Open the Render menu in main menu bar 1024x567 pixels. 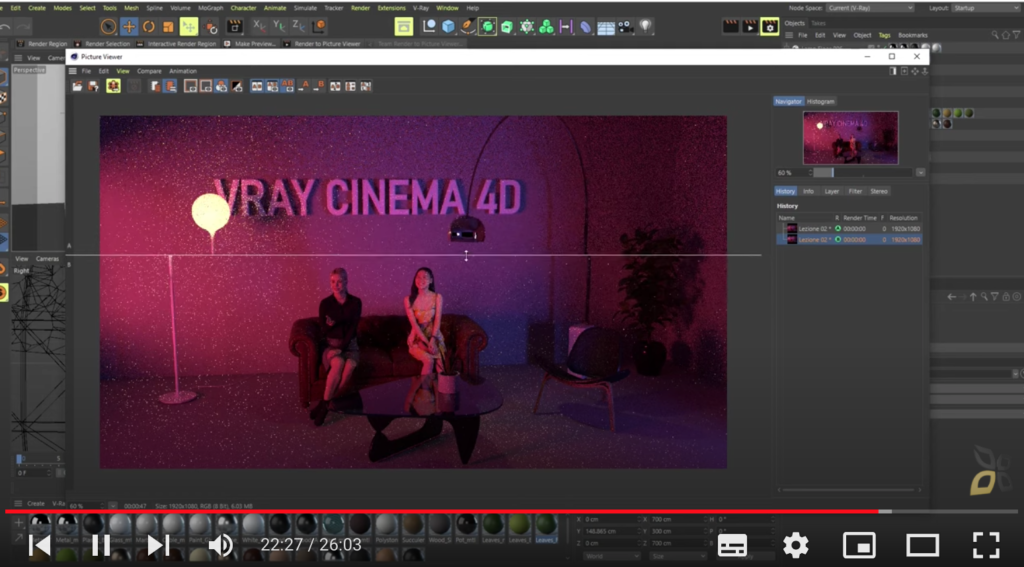pyautogui.click(x=360, y=8)
